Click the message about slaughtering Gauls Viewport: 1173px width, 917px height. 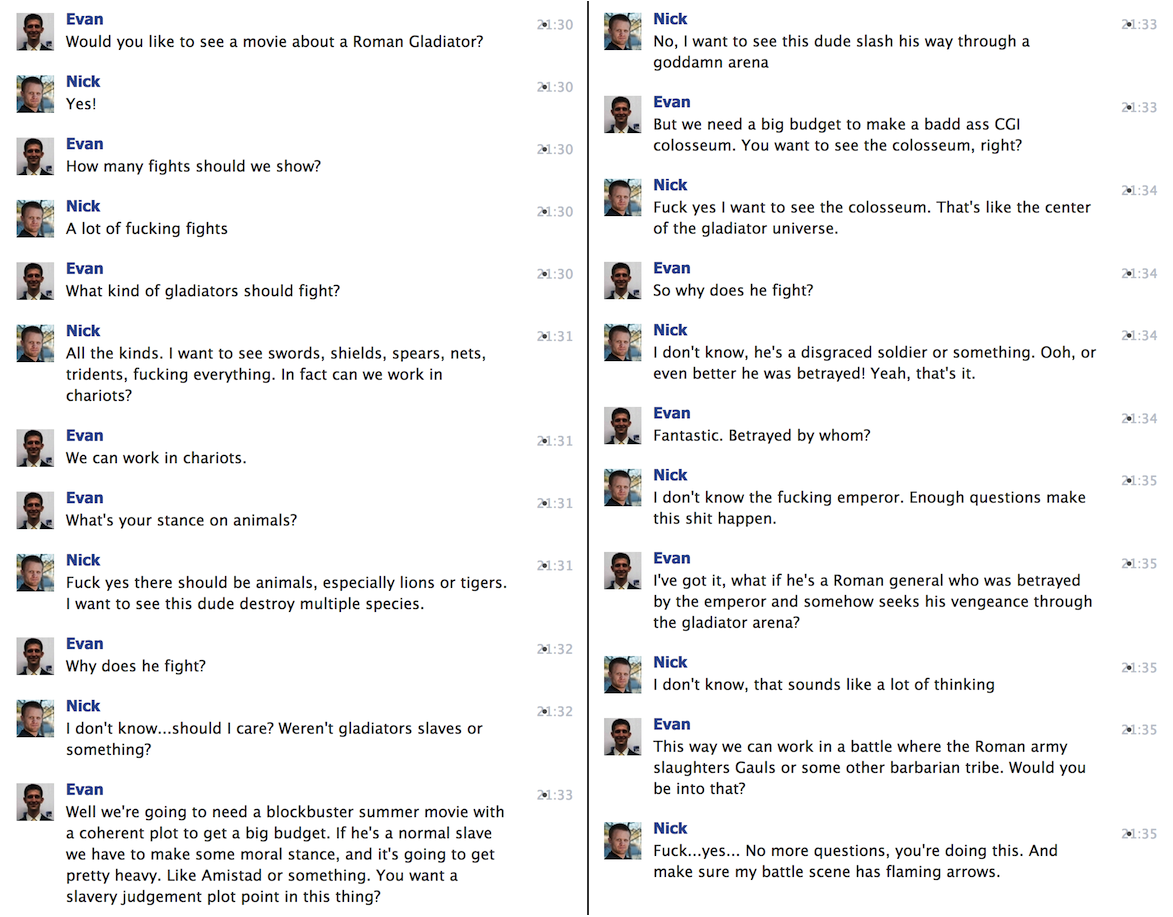(869, 767)
